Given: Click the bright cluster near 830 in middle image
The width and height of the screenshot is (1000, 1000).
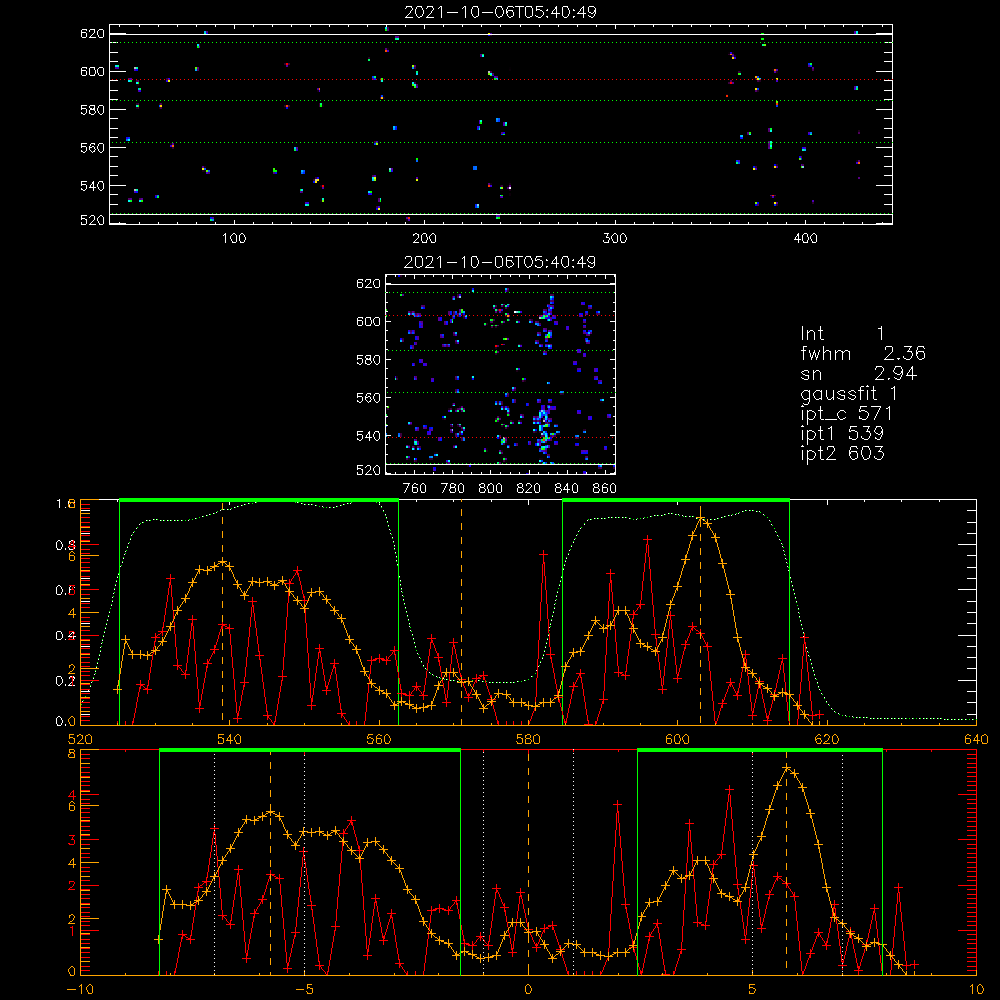Looking at the screenshot, I should (x=543, y=429).
